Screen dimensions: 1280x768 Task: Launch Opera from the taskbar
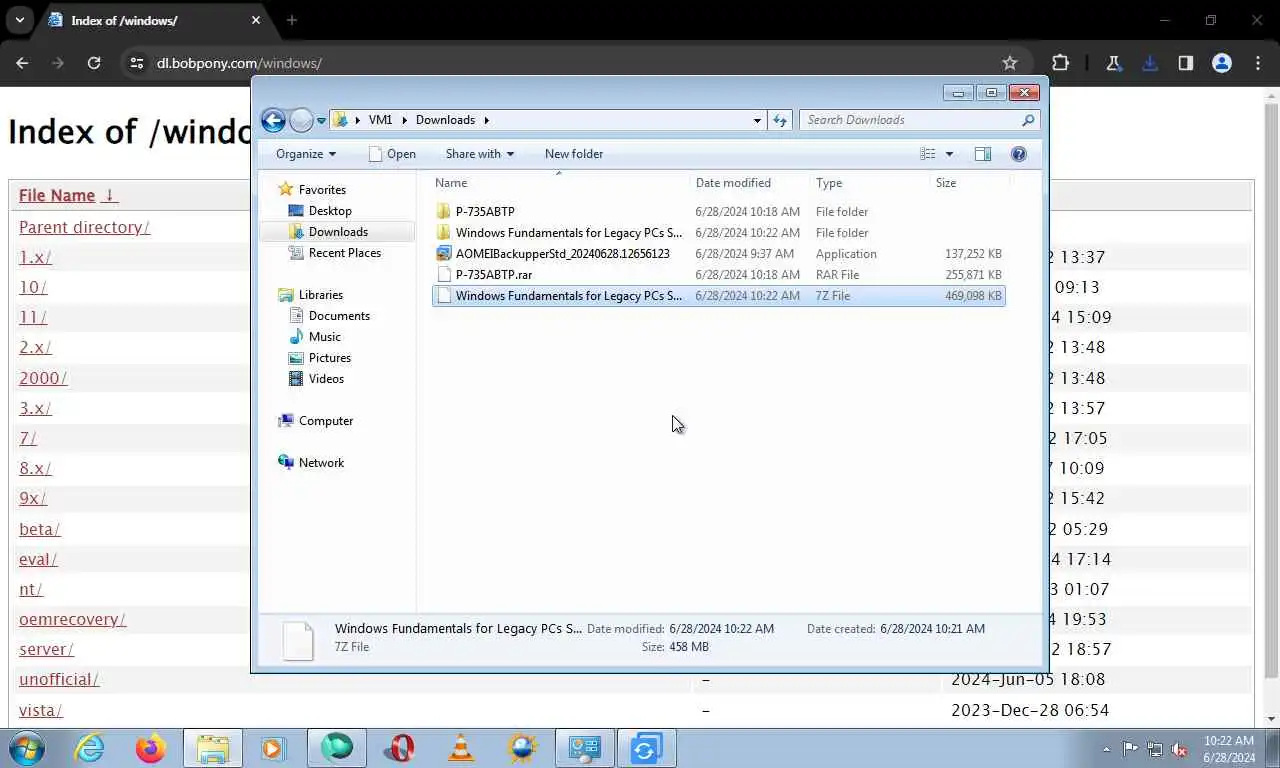click(399, 748)
